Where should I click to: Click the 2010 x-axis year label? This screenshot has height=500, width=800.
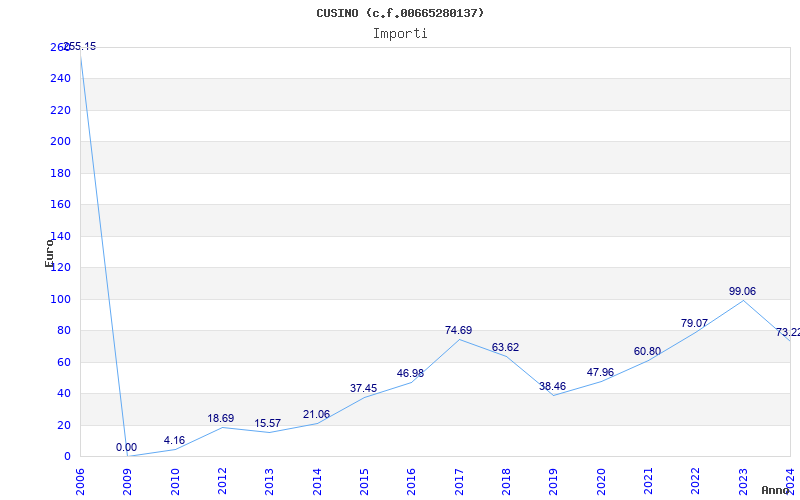(x=174, y=482)
